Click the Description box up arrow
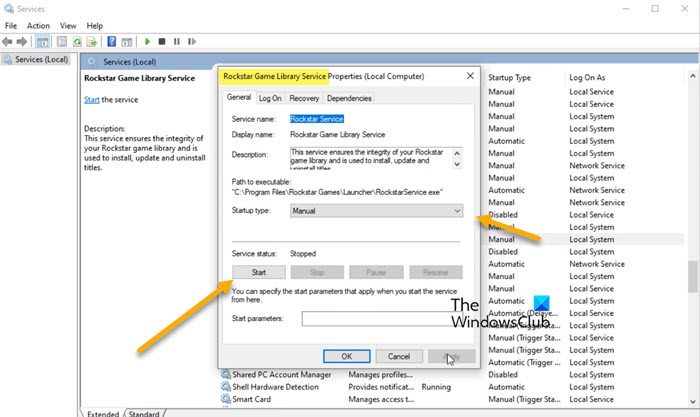 click(x=457, y=153)
